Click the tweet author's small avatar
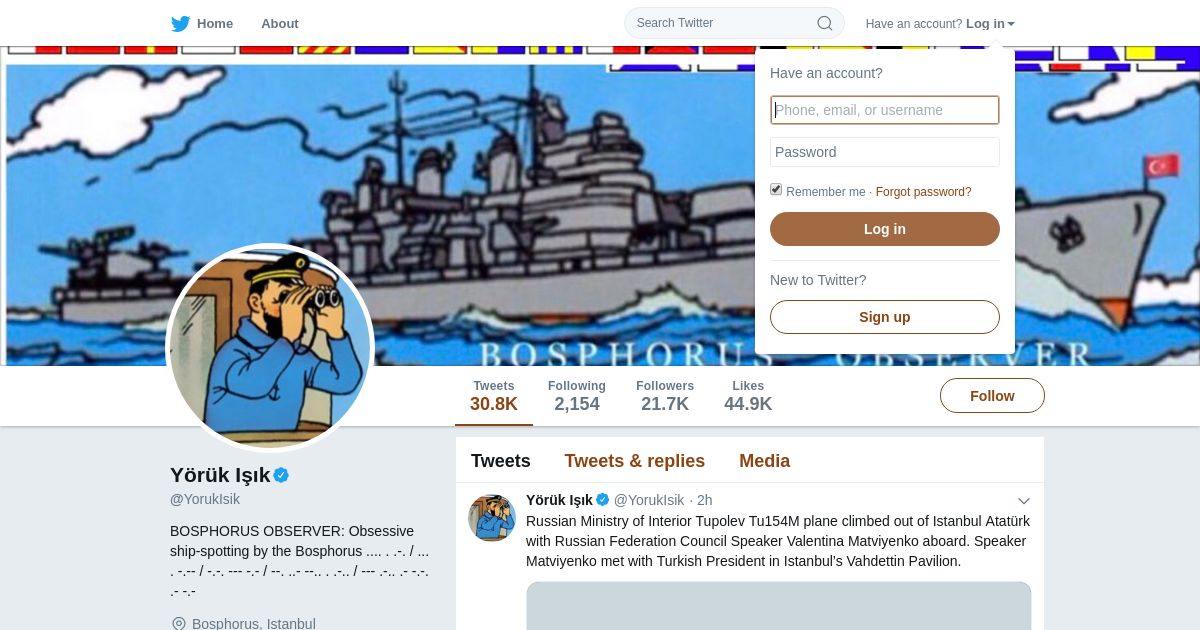 (x=492, y=518)
